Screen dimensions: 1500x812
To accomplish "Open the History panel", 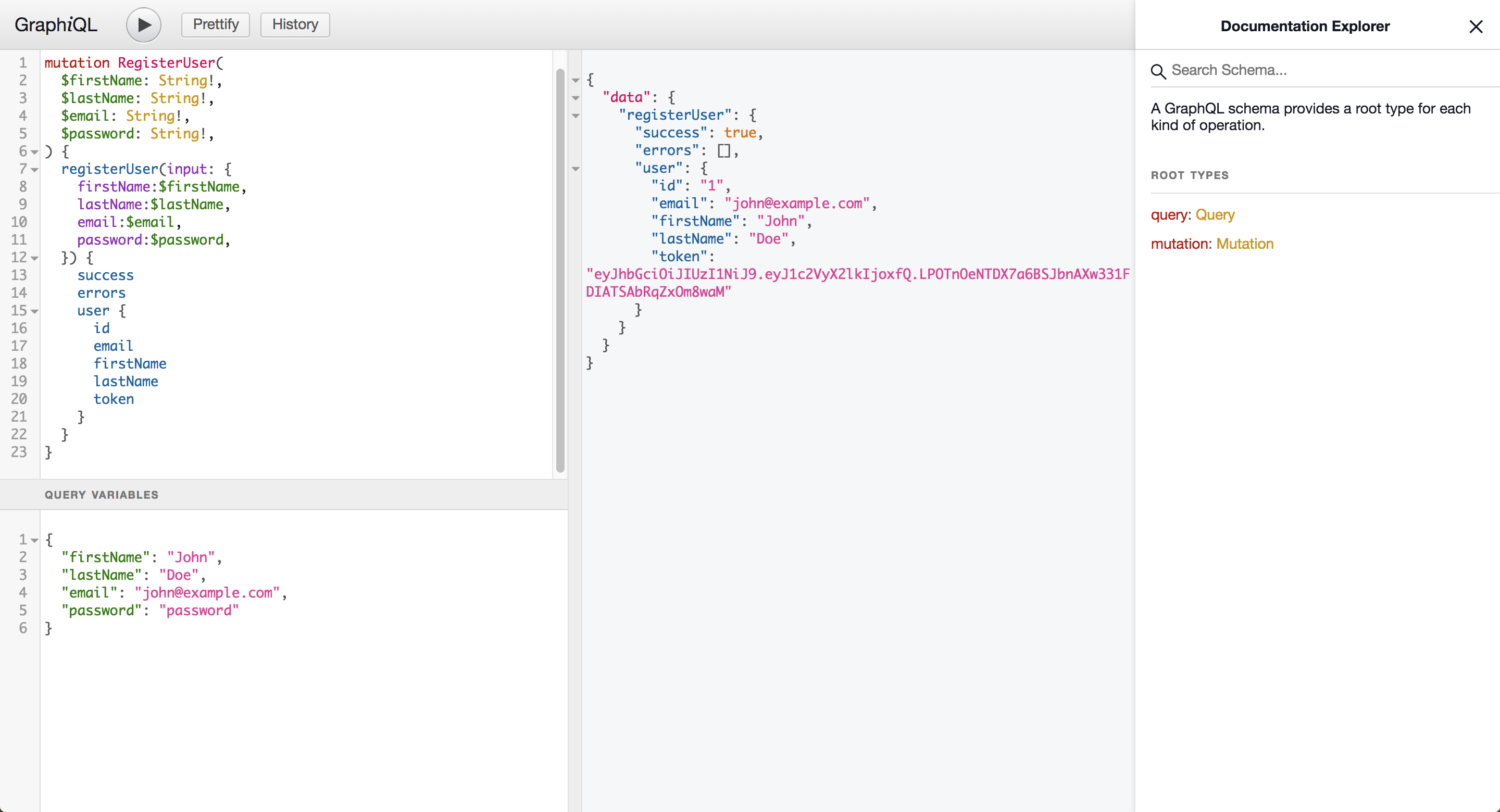I will click(295, 24).
